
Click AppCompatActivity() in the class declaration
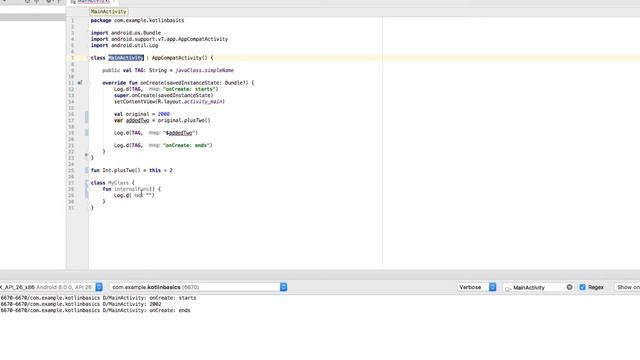click(180, 58)
